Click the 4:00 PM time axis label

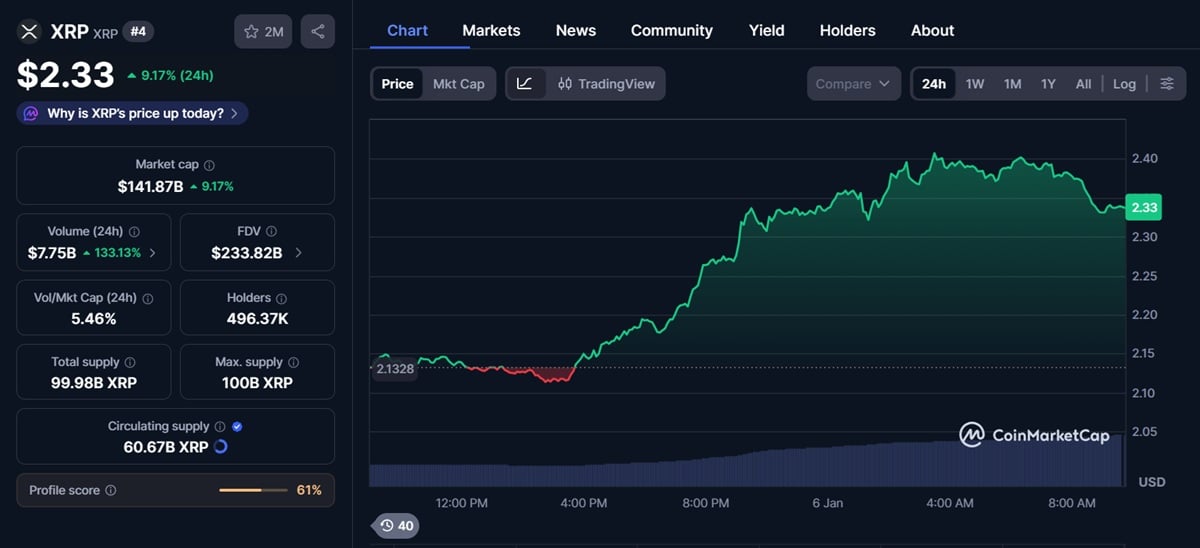(x=583, y=503)
